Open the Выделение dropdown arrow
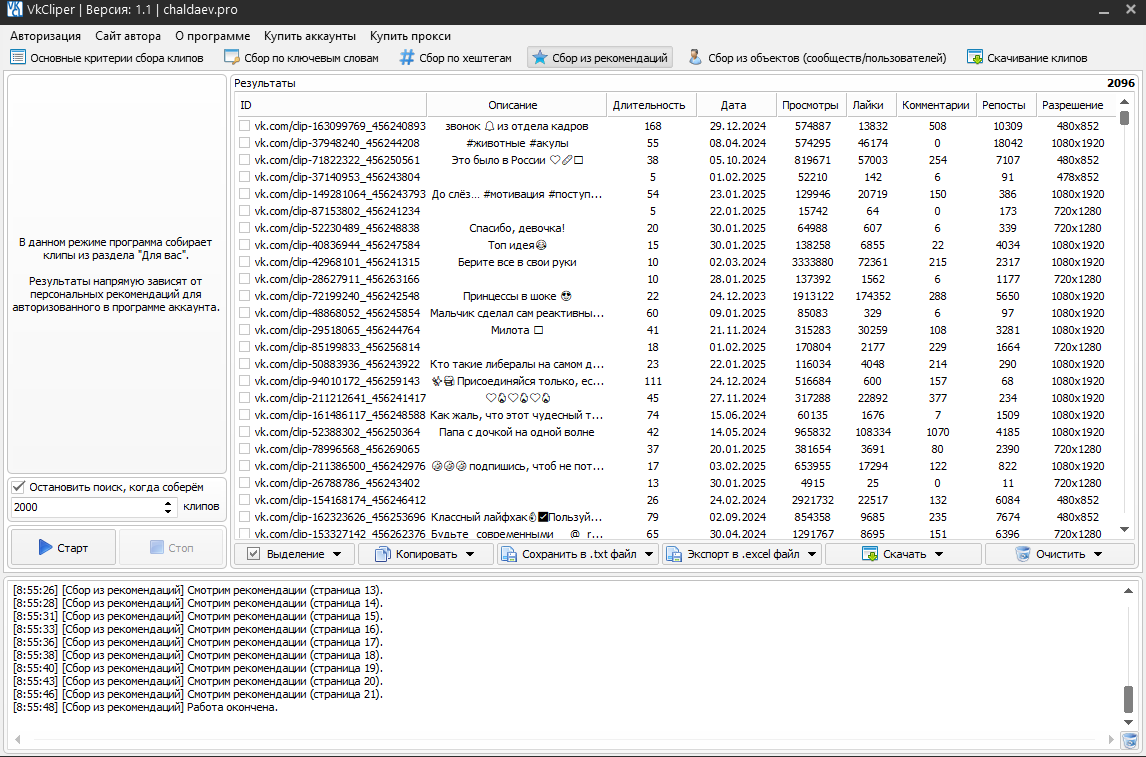 click(337, 555)
